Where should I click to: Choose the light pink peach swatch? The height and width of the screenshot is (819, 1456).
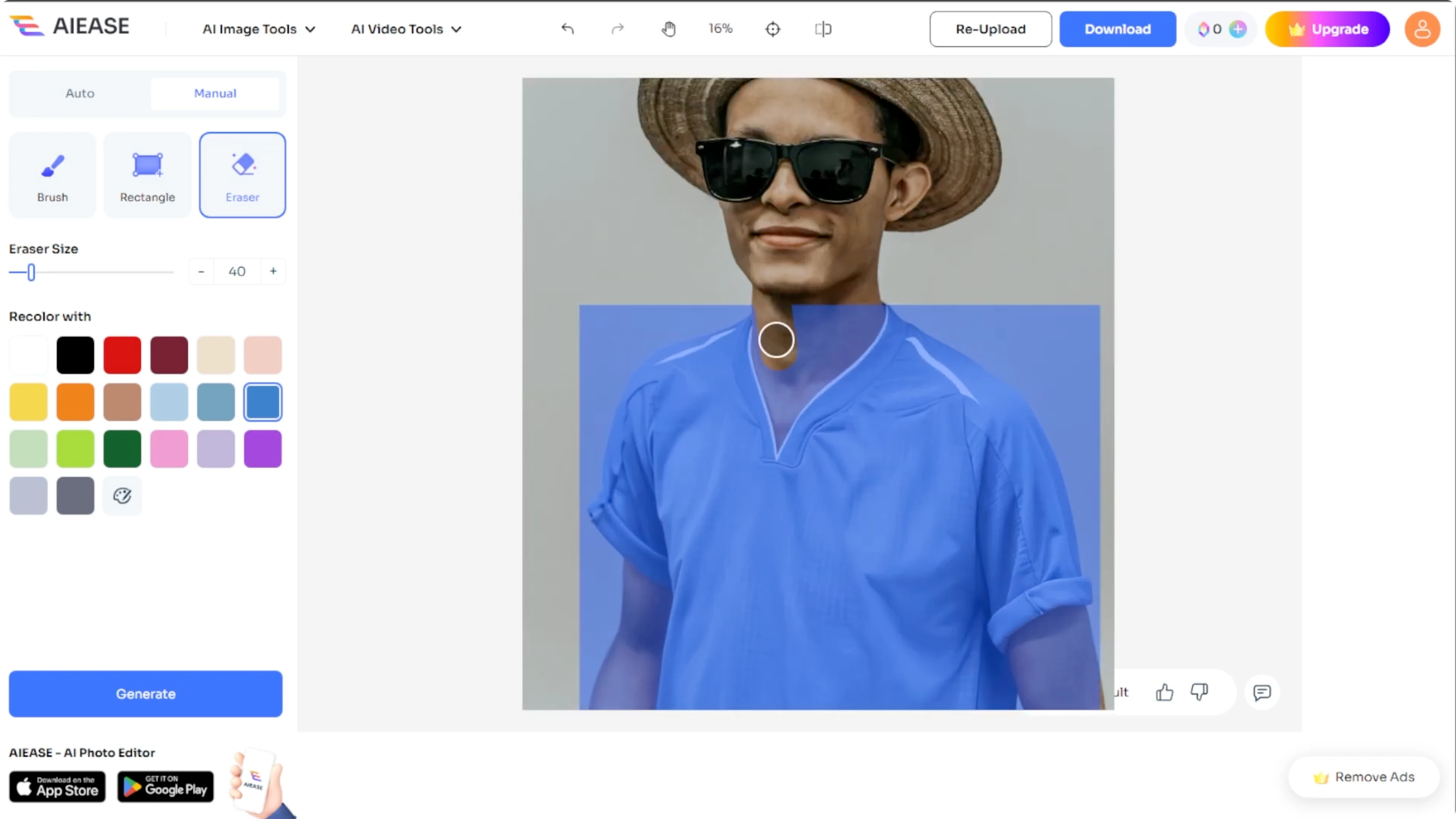(x=263, y=355)
